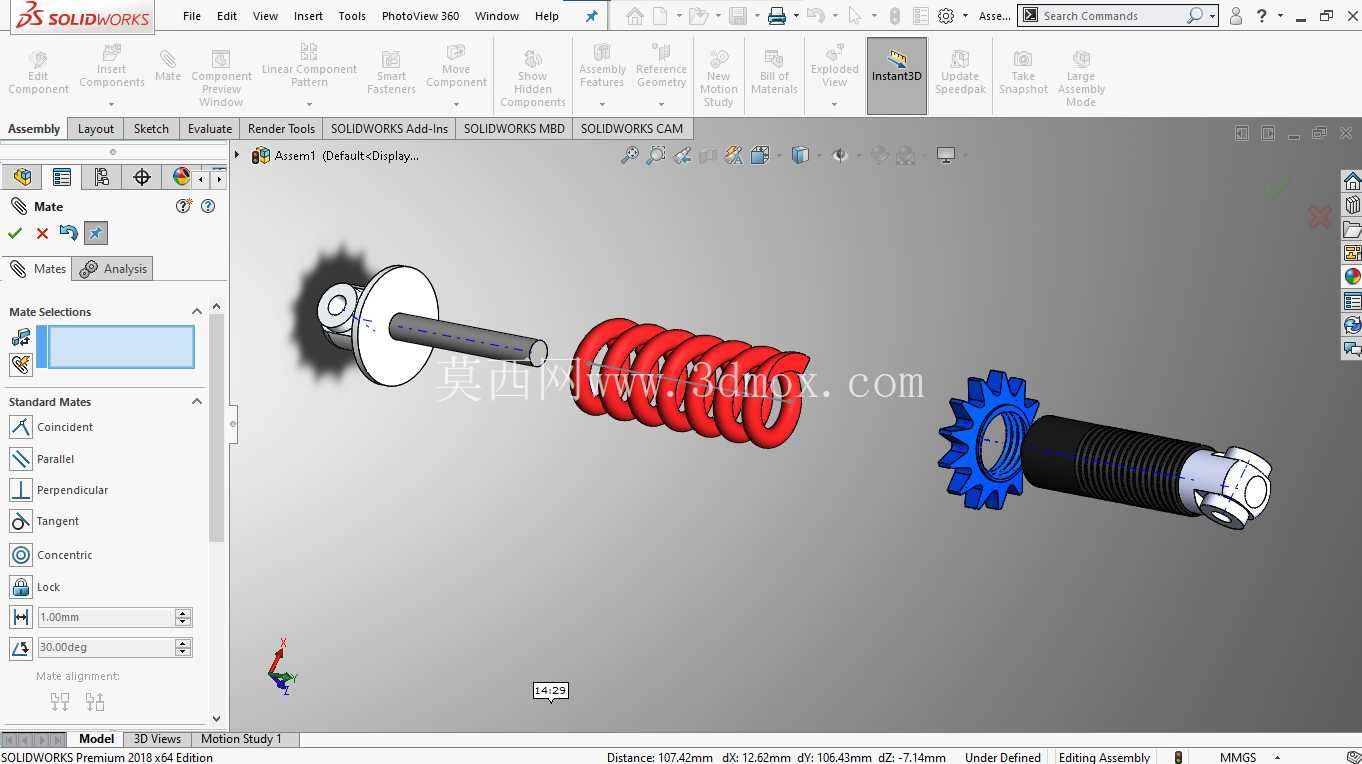Open the View Orientation icon
Screen dimensions: 1362x764
pos(759,155)
